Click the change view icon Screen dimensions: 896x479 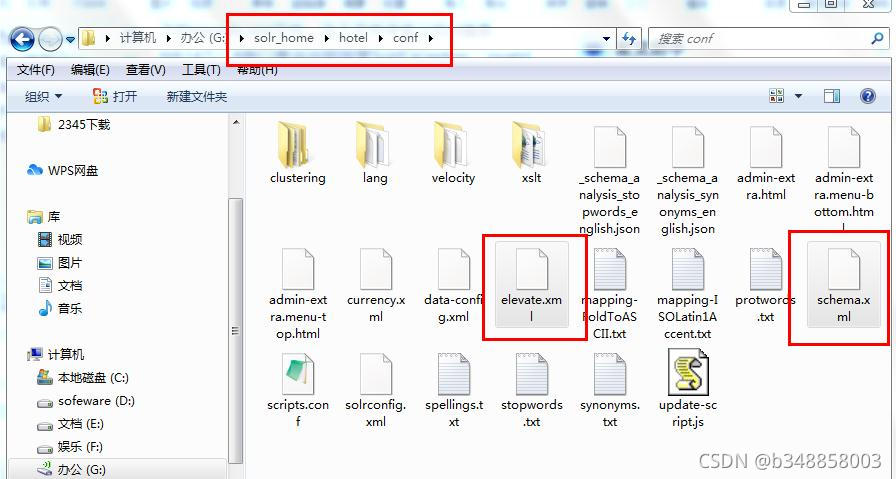pos(777,95)
